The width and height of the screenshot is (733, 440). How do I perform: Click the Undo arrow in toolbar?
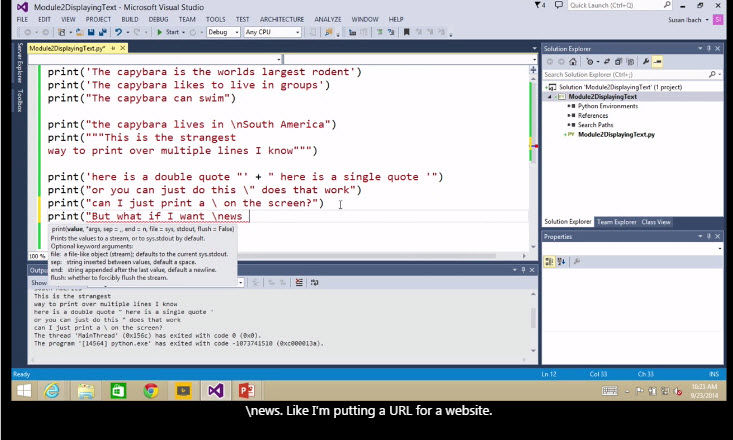pos(119,32)
